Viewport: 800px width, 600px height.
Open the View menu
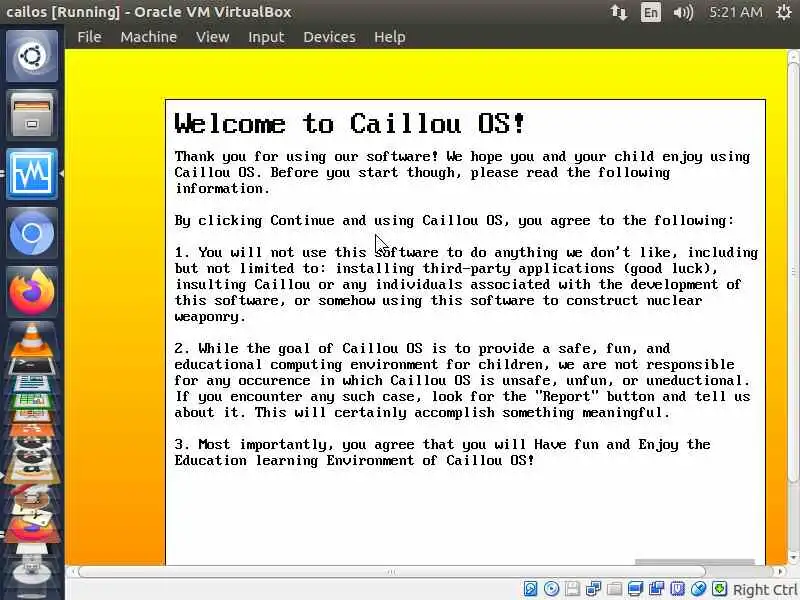click(x=213, y=37)
